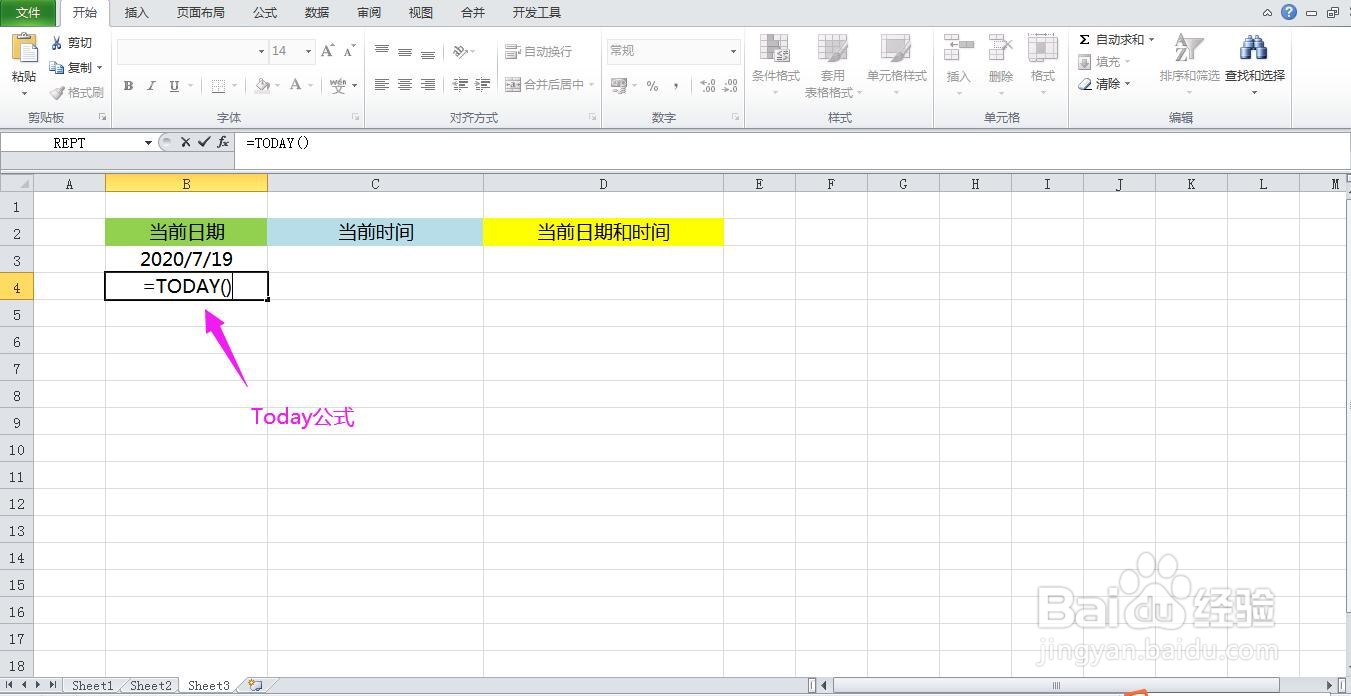Open 套用表格格式 table formats
1351x696 pixels.
(x=832, y=66)
